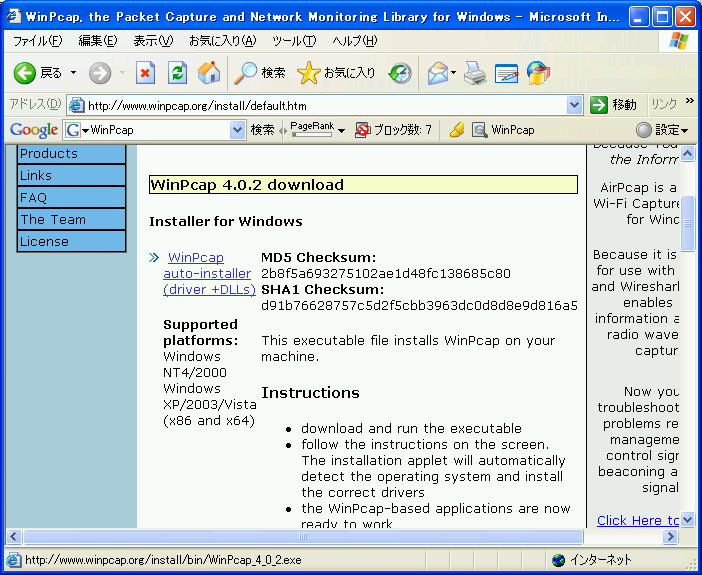
Task: Click the Google toolbar 検索 button
Action: coord(262,130)
